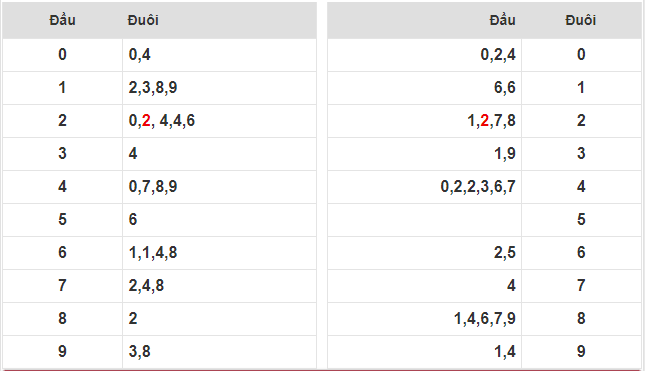Select the cell showing 6,6

coord(425,88)
